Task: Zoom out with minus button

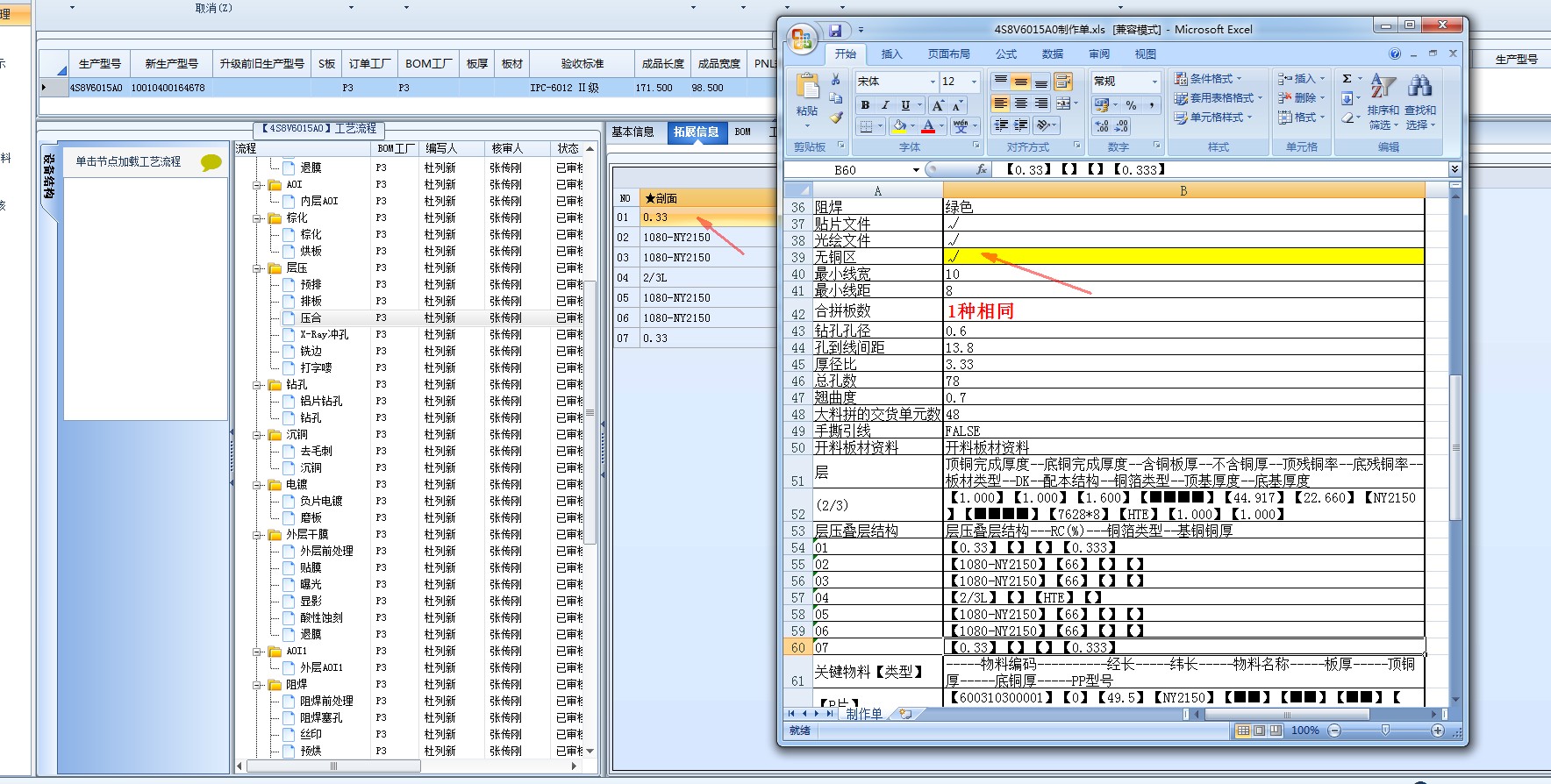Action: tap(1334, 731)
